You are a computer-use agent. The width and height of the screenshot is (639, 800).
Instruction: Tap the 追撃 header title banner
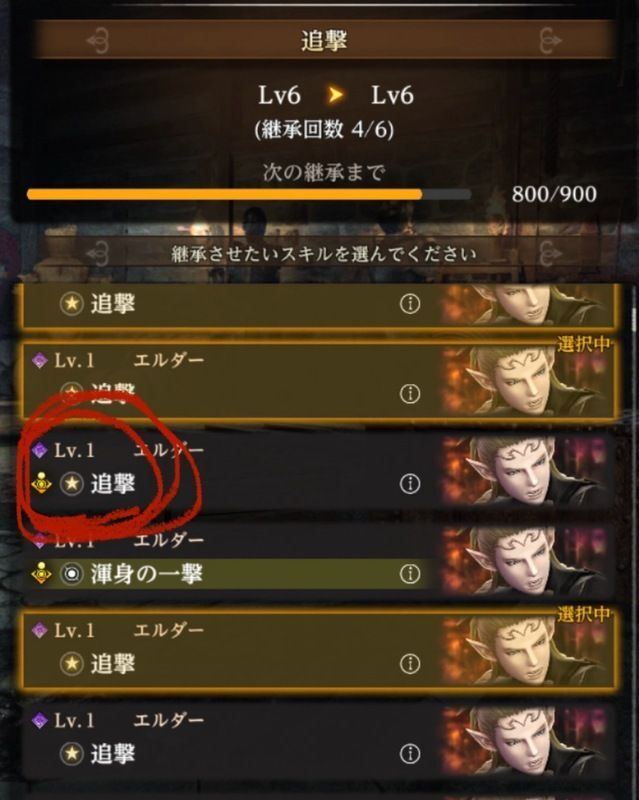click(x=324, y=40)
